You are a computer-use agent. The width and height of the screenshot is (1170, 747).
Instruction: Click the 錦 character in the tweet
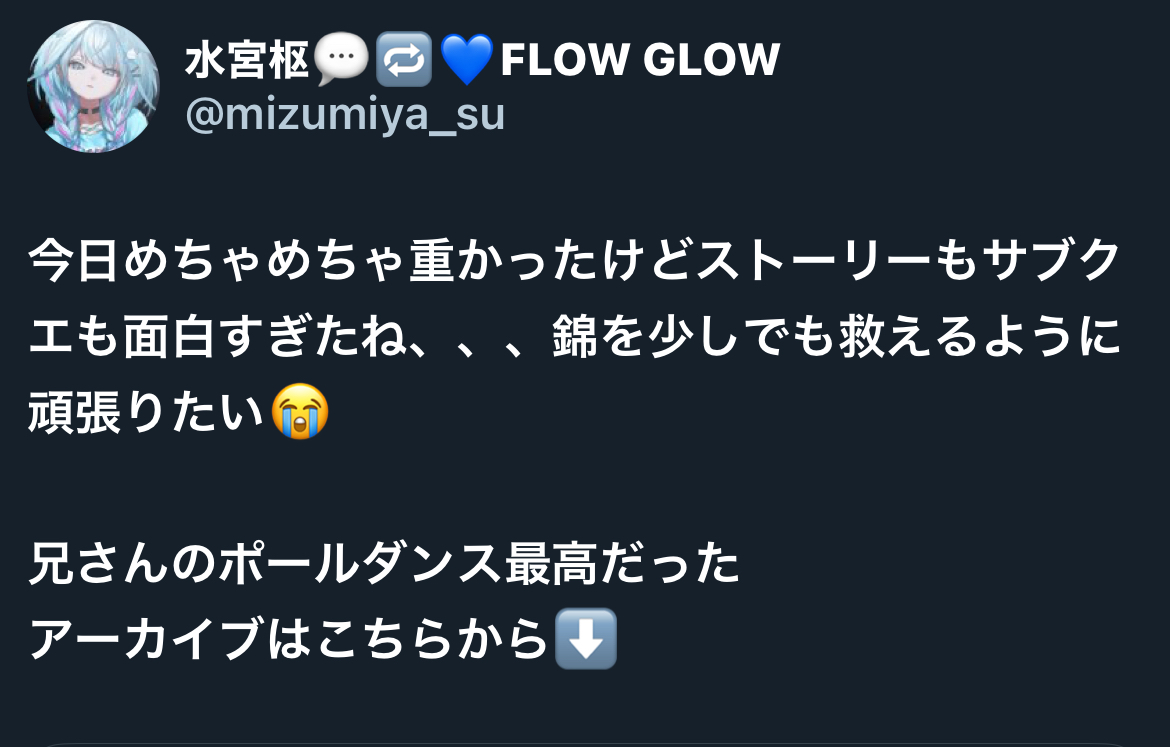tap(575, 337)
